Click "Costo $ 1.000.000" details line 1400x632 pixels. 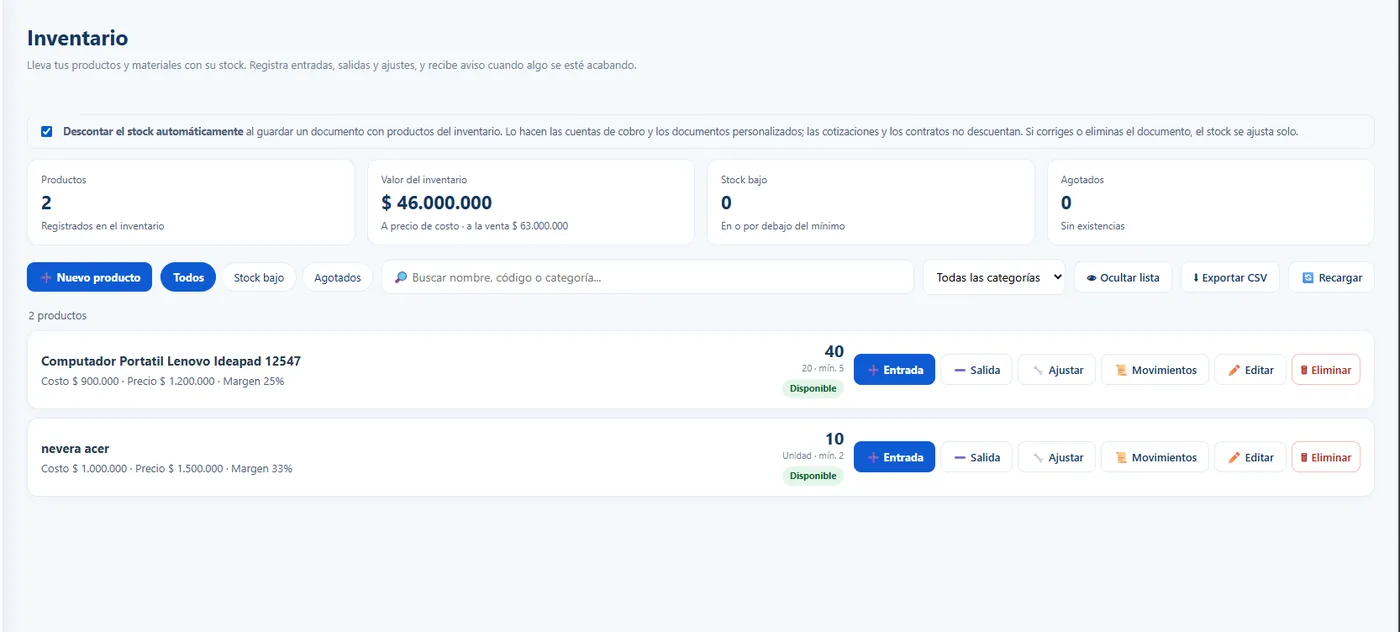click(167, 468)
